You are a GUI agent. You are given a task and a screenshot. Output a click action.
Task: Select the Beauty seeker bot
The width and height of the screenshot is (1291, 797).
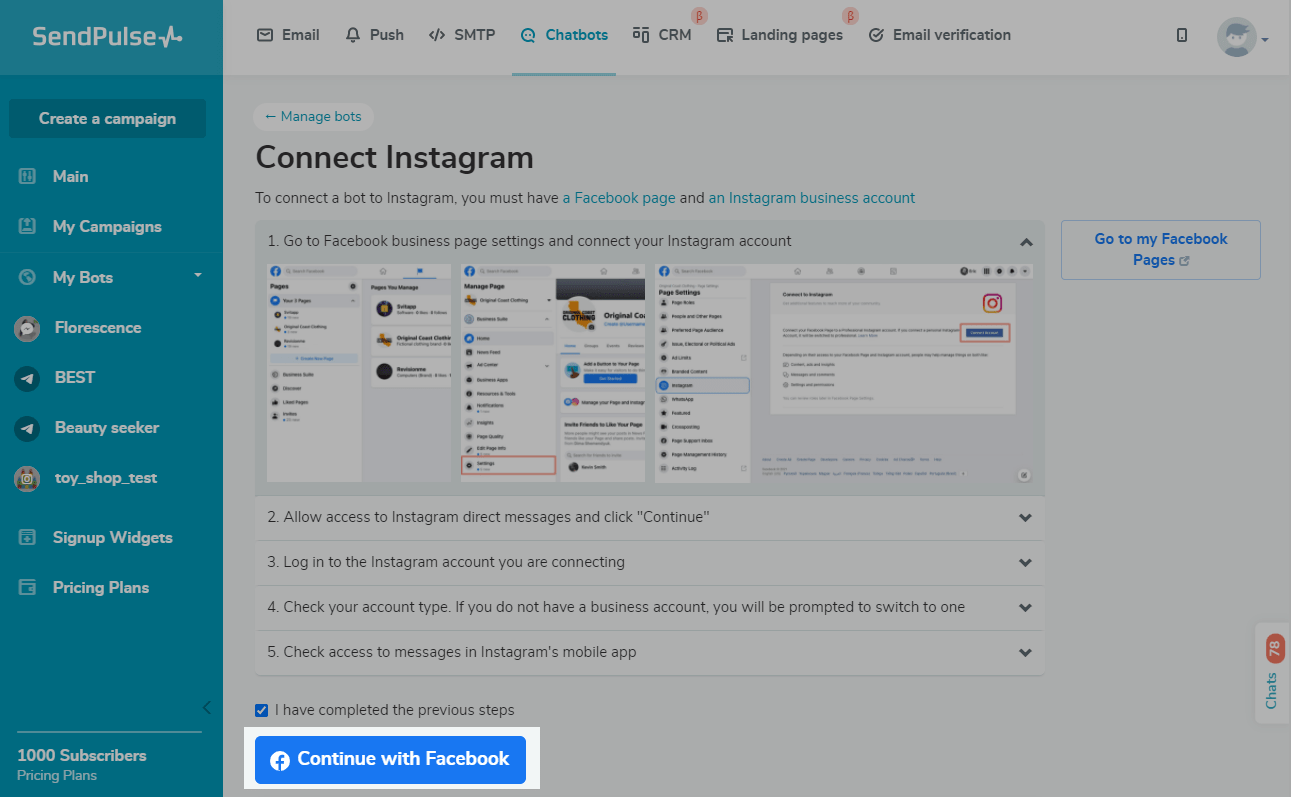pos(107,427)
